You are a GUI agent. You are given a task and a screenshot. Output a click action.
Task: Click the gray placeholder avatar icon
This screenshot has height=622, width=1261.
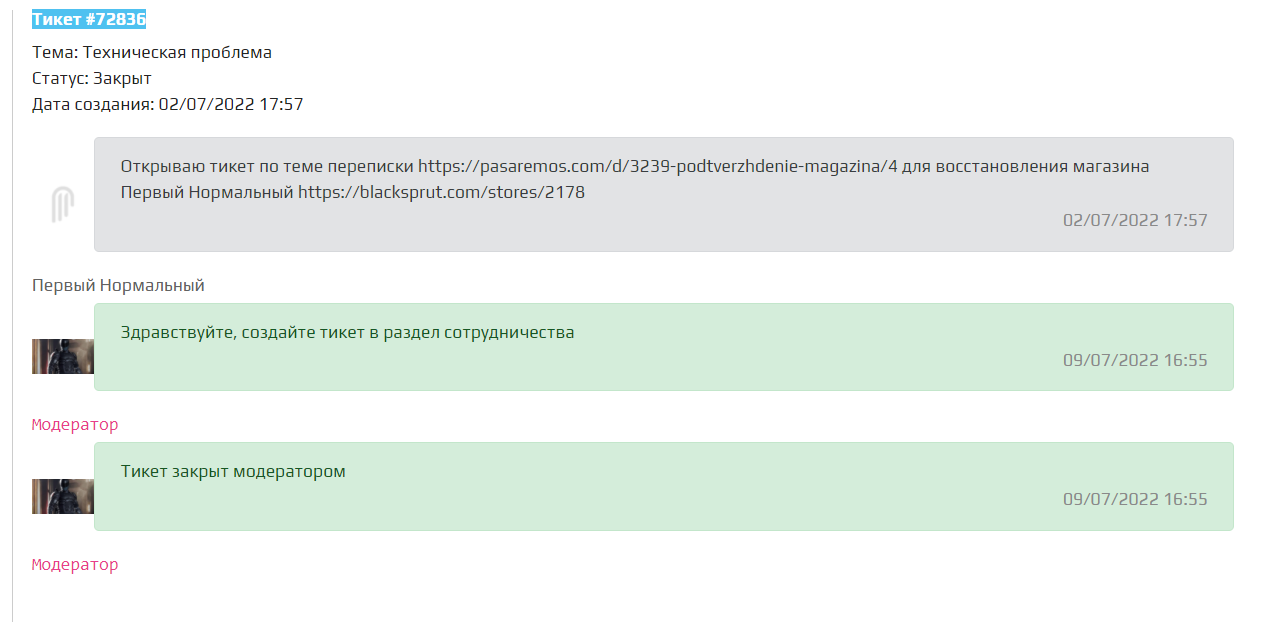point(63,205)
